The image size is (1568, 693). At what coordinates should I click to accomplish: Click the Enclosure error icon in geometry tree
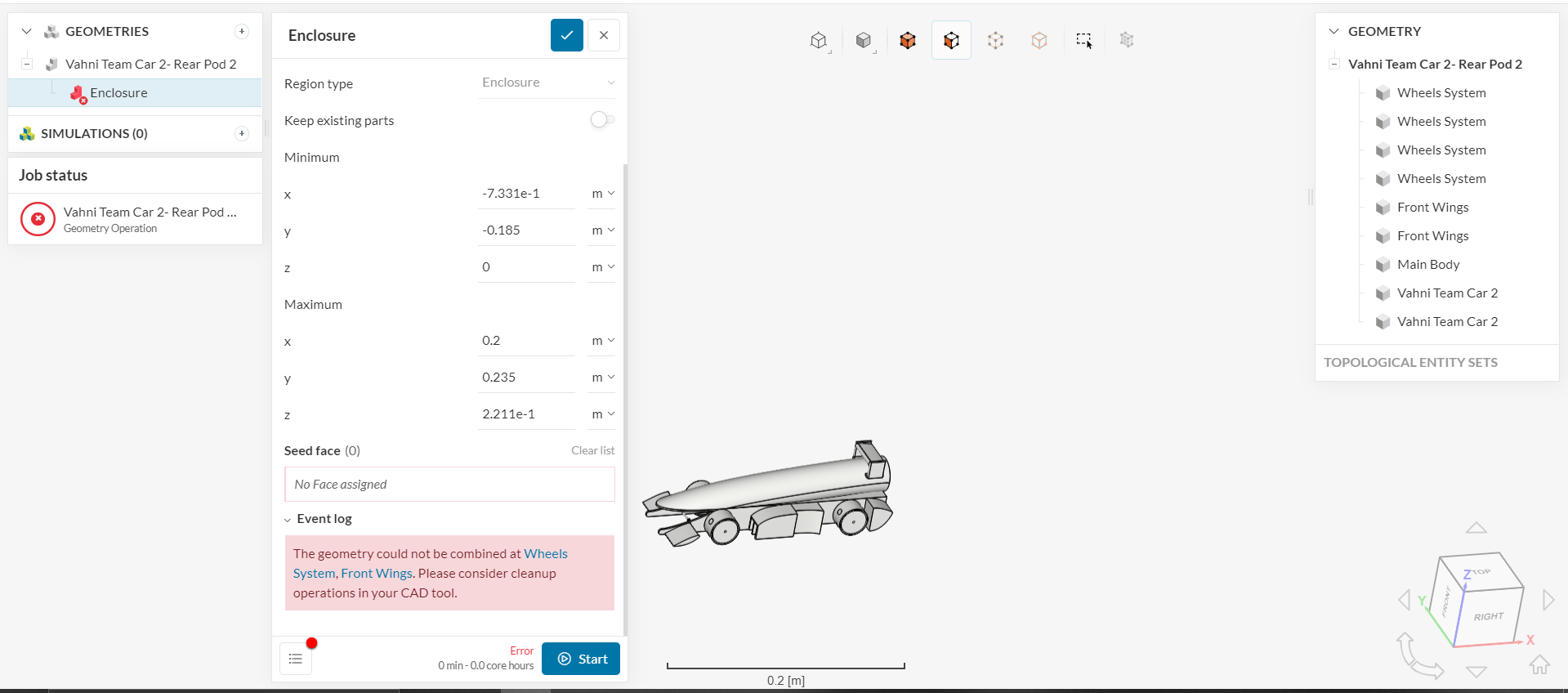(78, 94)
